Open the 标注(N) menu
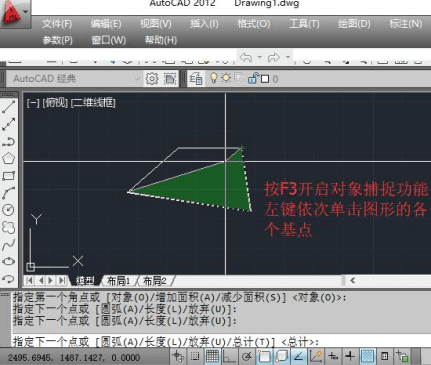 (406, 24)
